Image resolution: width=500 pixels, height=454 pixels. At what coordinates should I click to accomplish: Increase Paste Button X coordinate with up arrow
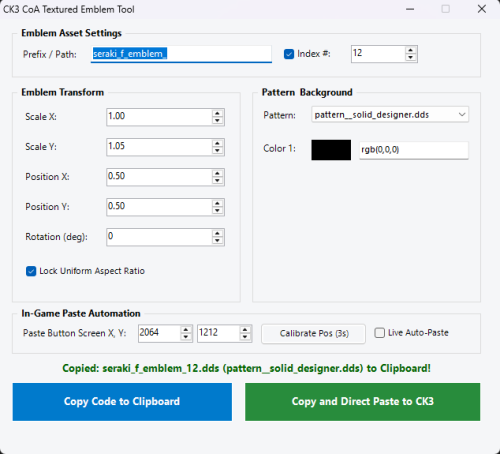[186, 329]
